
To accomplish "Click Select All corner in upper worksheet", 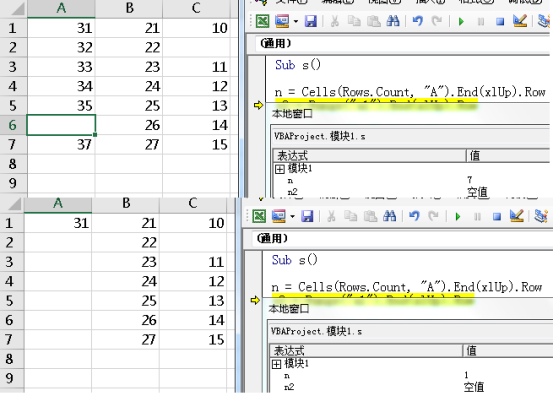I will (13, 8).
